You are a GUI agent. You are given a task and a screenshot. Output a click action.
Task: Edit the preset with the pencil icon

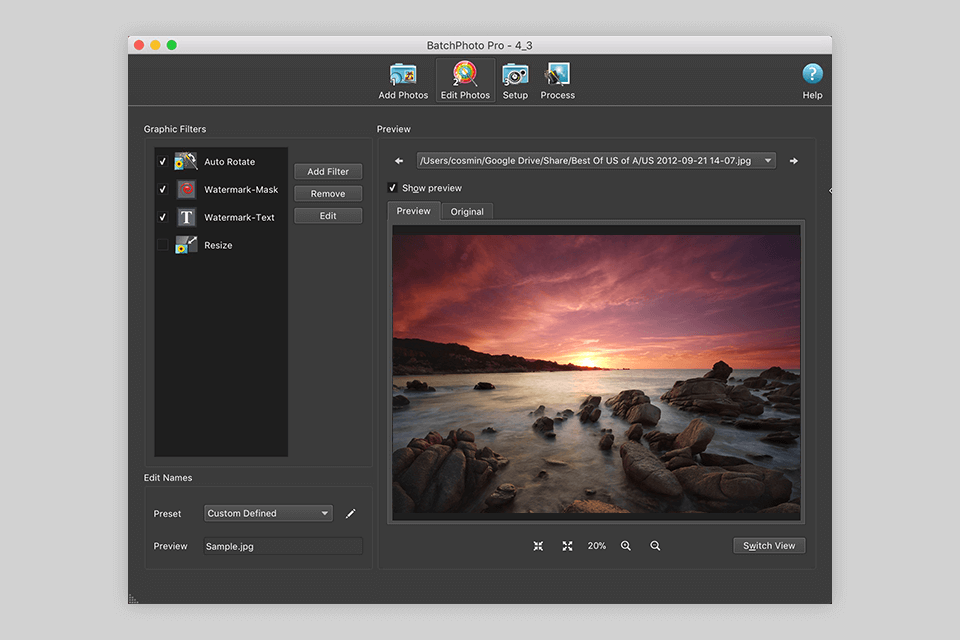(350, 513)
